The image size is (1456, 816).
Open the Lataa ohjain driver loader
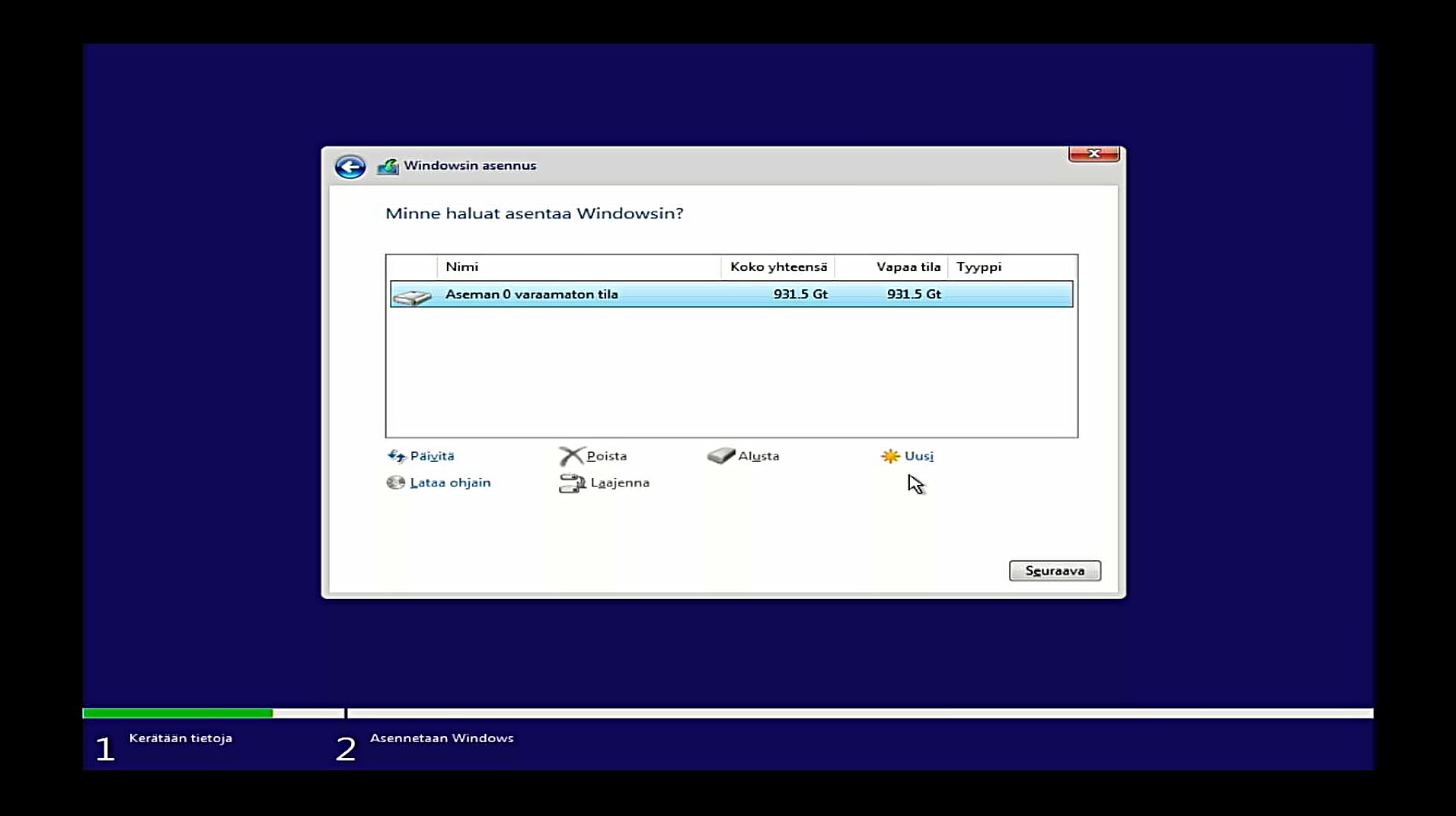point(450,483)
